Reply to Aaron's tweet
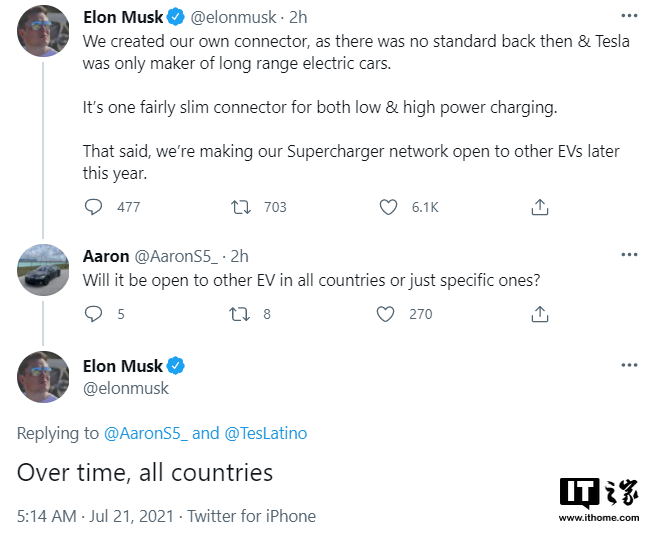Viewport: 656px width, 534px height. (93, 314)
